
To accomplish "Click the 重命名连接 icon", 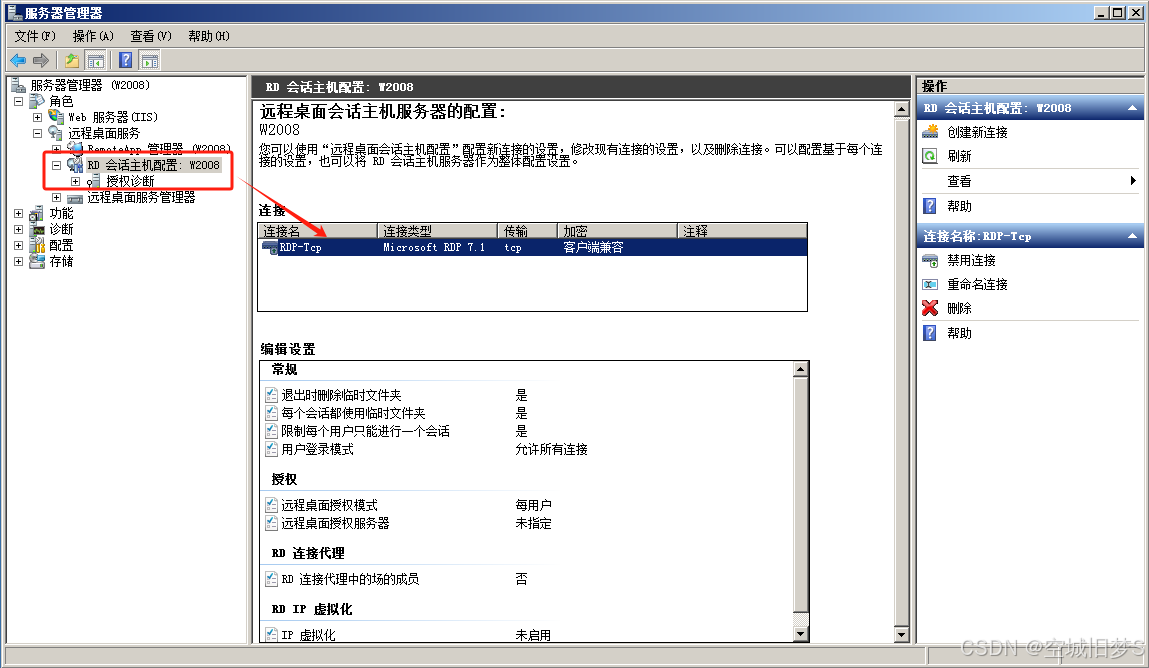I will tap(929, 284).
